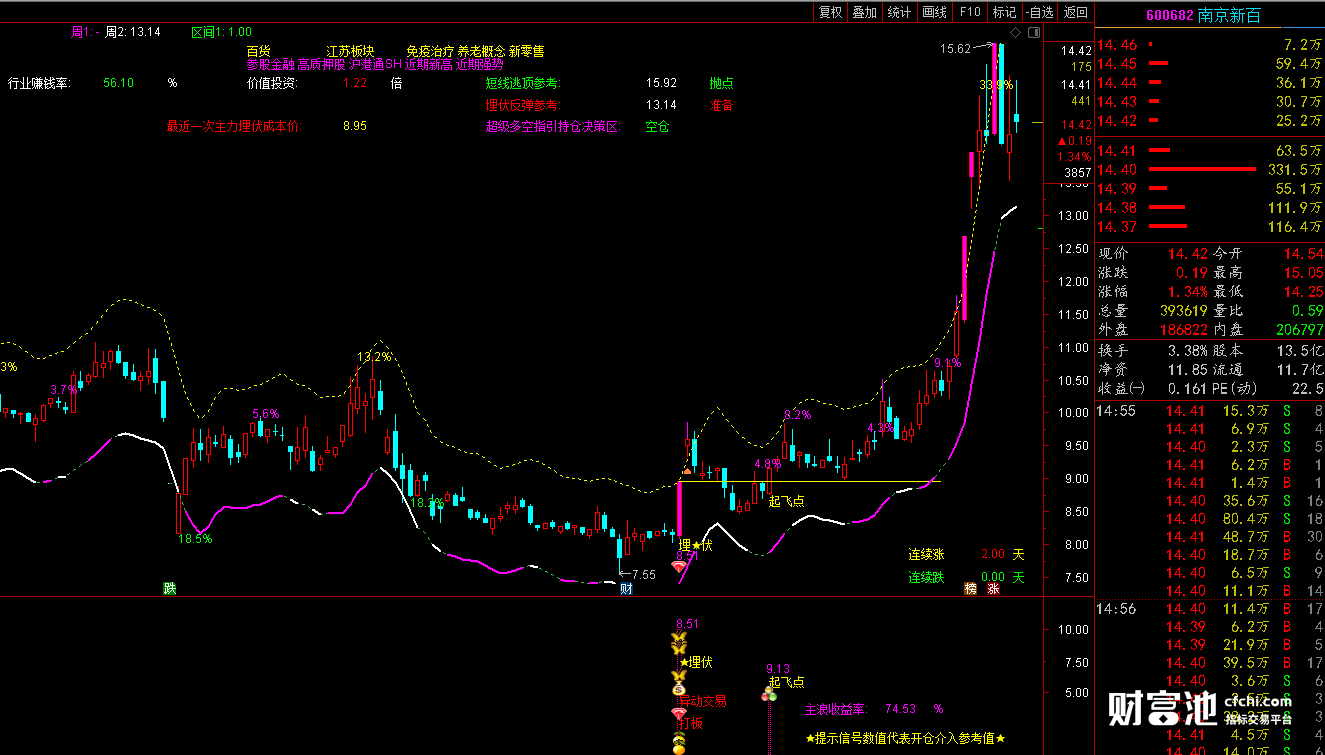The width and height of the screenshot is (1325, 755).
Task: Click the 收益(一) 0.161 field
Action: tap(1153, 388)
